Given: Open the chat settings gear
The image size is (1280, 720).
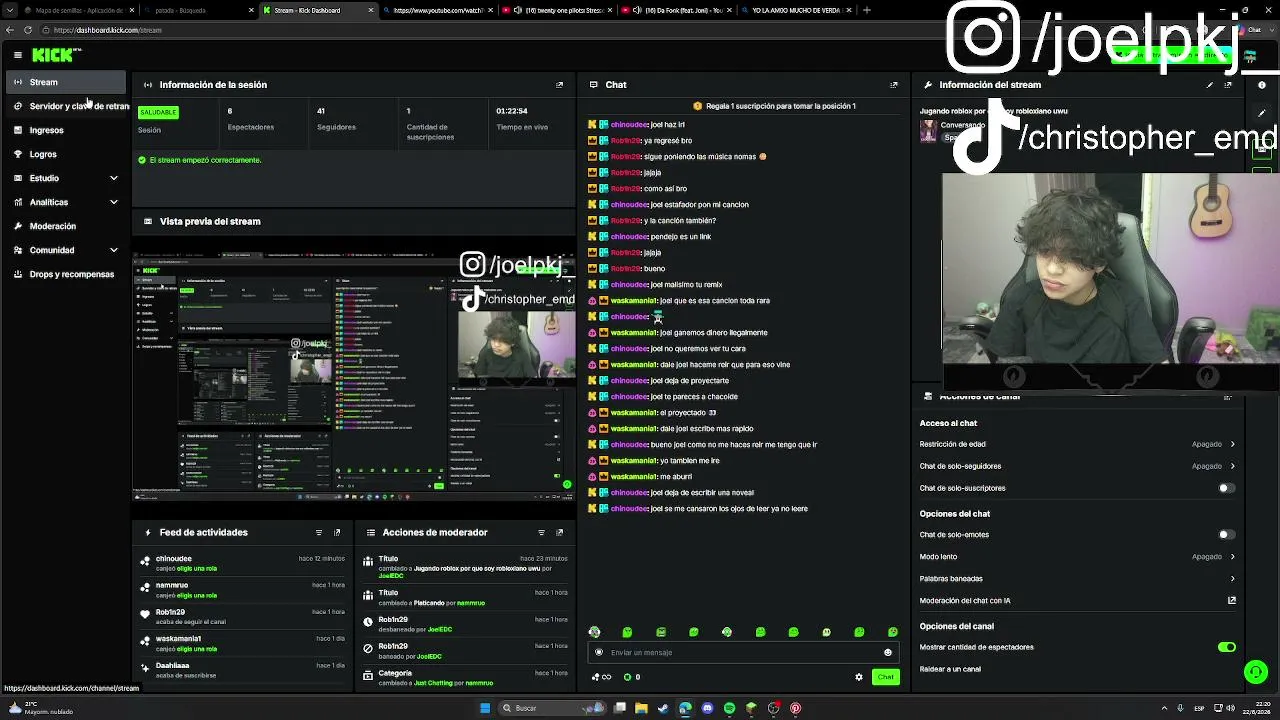Looking at the screenshot, I should [858, 677].
